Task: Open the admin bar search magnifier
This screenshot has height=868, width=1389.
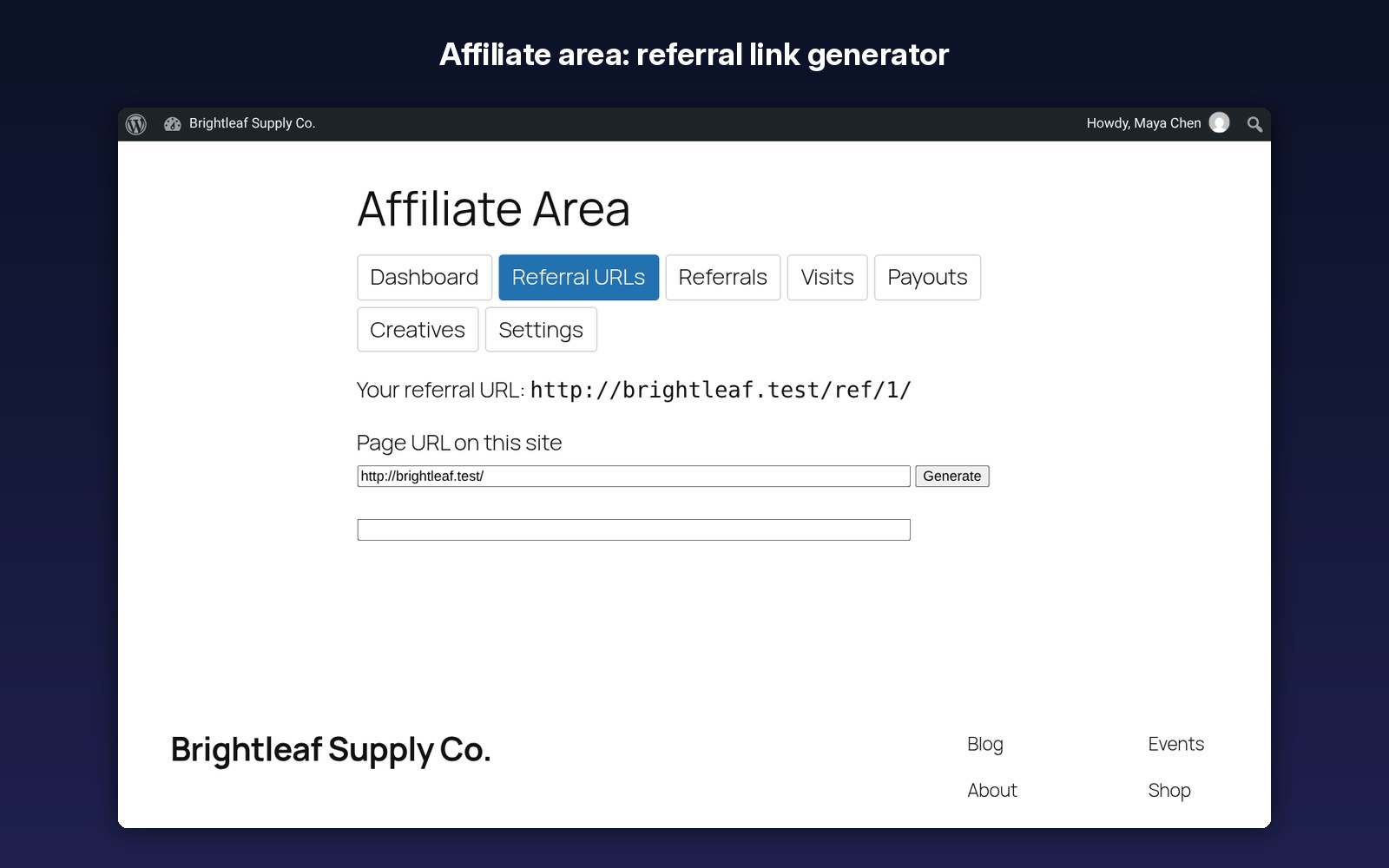Action: 1254,124
